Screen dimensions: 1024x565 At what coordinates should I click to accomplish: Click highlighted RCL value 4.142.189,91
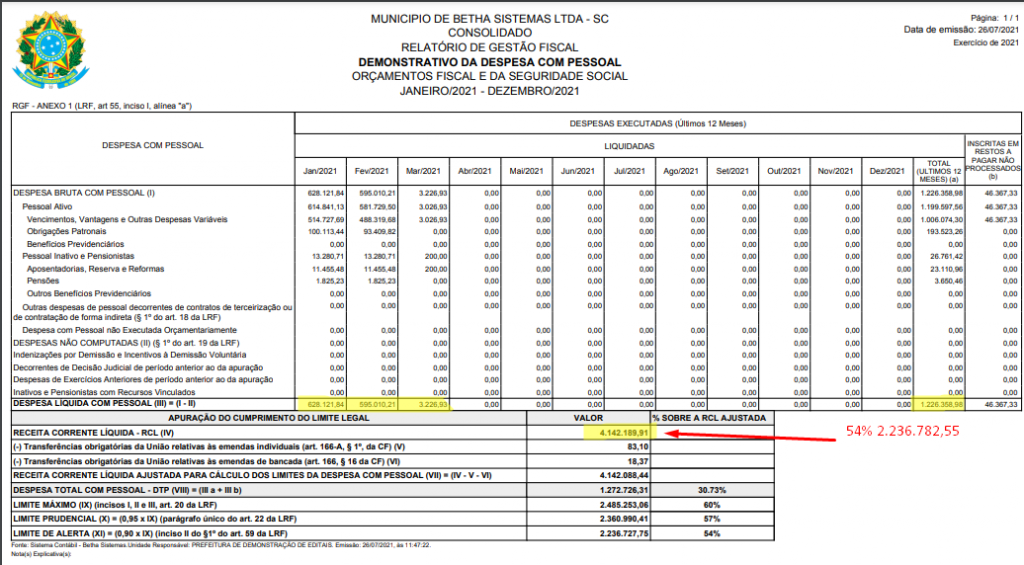[x=617, y=433]
